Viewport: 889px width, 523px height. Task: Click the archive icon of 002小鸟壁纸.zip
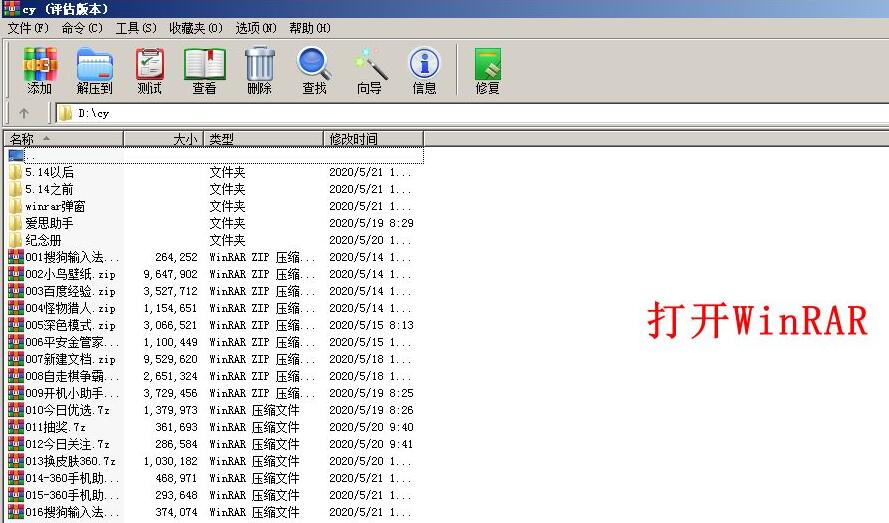(x=16, y=274)
